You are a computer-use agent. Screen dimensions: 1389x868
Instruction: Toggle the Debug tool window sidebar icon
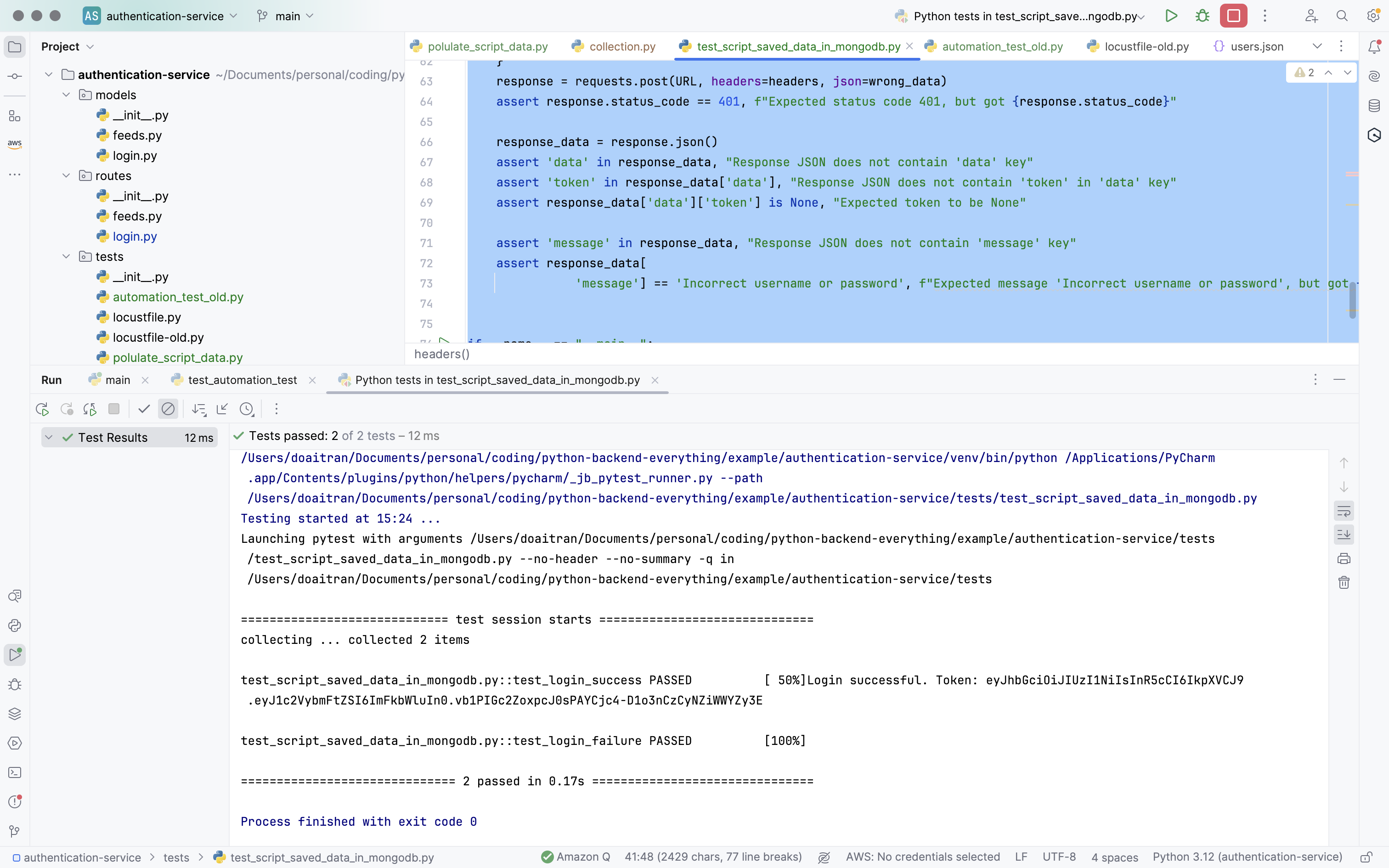(15, 685)
